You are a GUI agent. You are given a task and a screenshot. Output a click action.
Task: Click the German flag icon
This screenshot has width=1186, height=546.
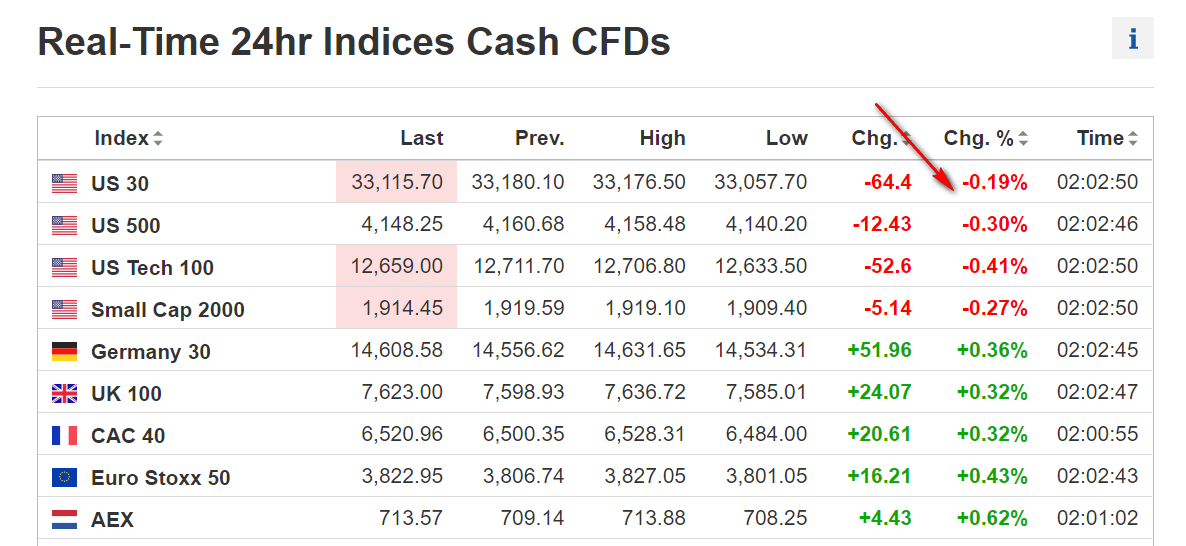point(65,351)
